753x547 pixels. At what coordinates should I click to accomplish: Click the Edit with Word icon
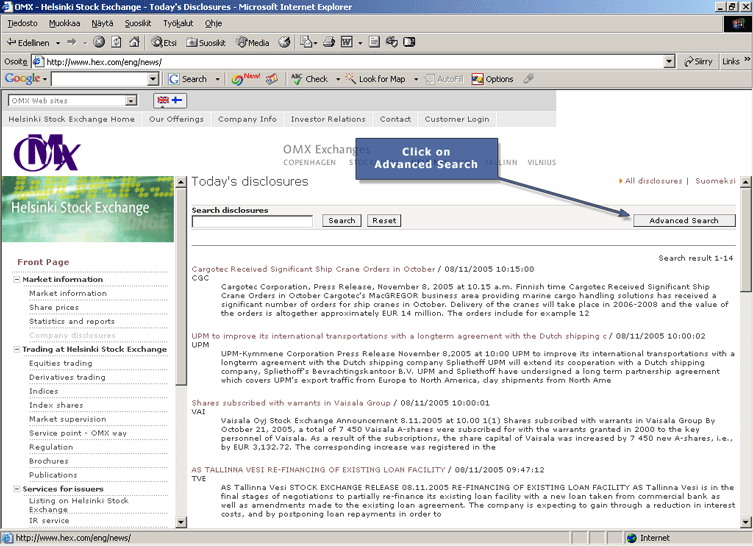click(x=347, y=42)
